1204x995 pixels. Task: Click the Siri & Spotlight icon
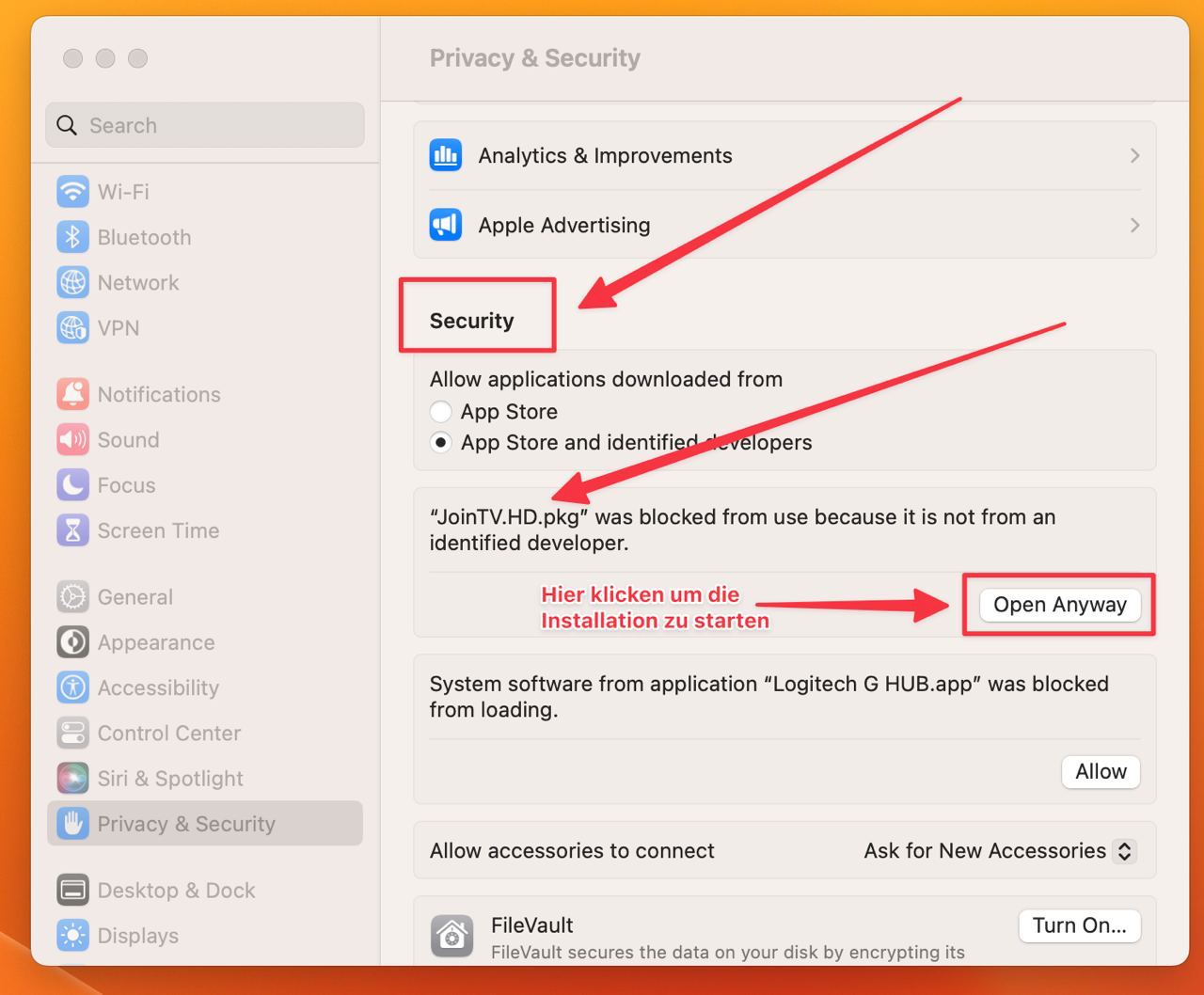pos(72,779)
